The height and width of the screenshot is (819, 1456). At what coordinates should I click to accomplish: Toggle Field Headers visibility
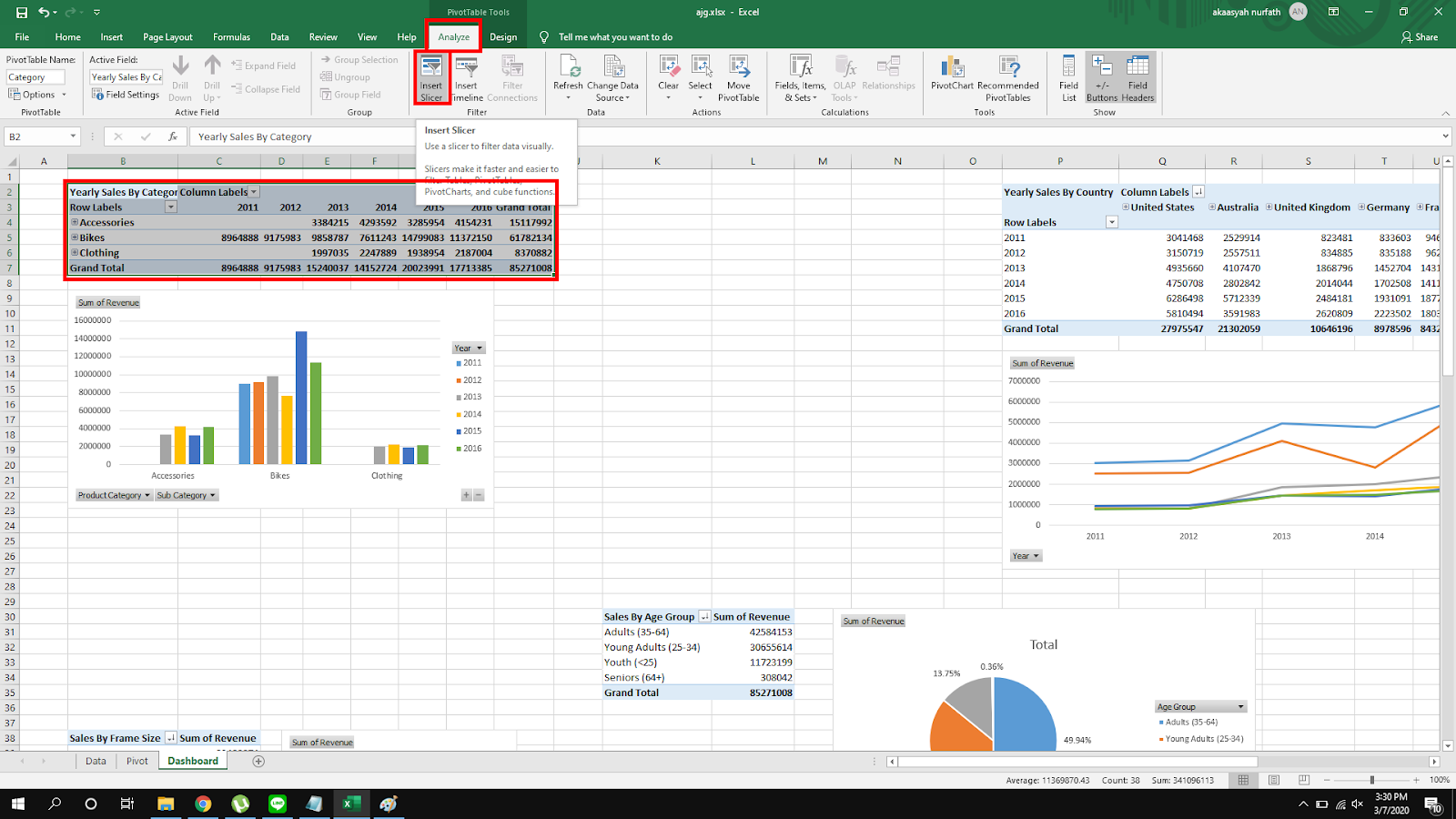pyautogui.click(x=1137, y=77)
